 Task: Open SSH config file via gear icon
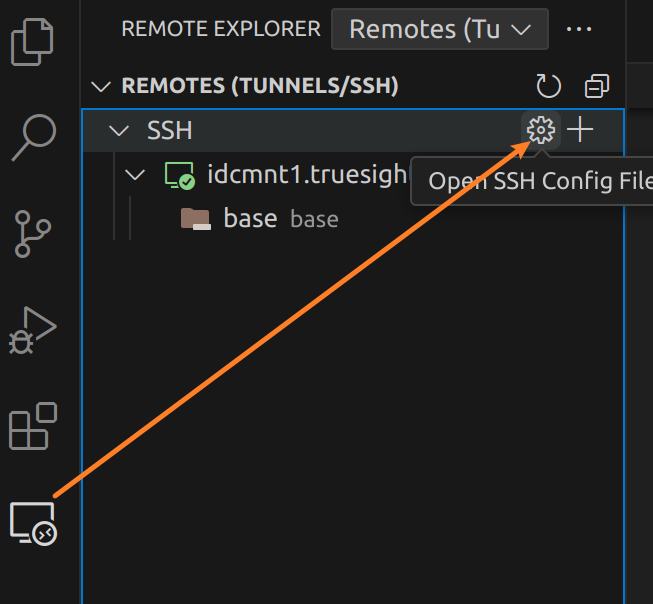point(540,130)
